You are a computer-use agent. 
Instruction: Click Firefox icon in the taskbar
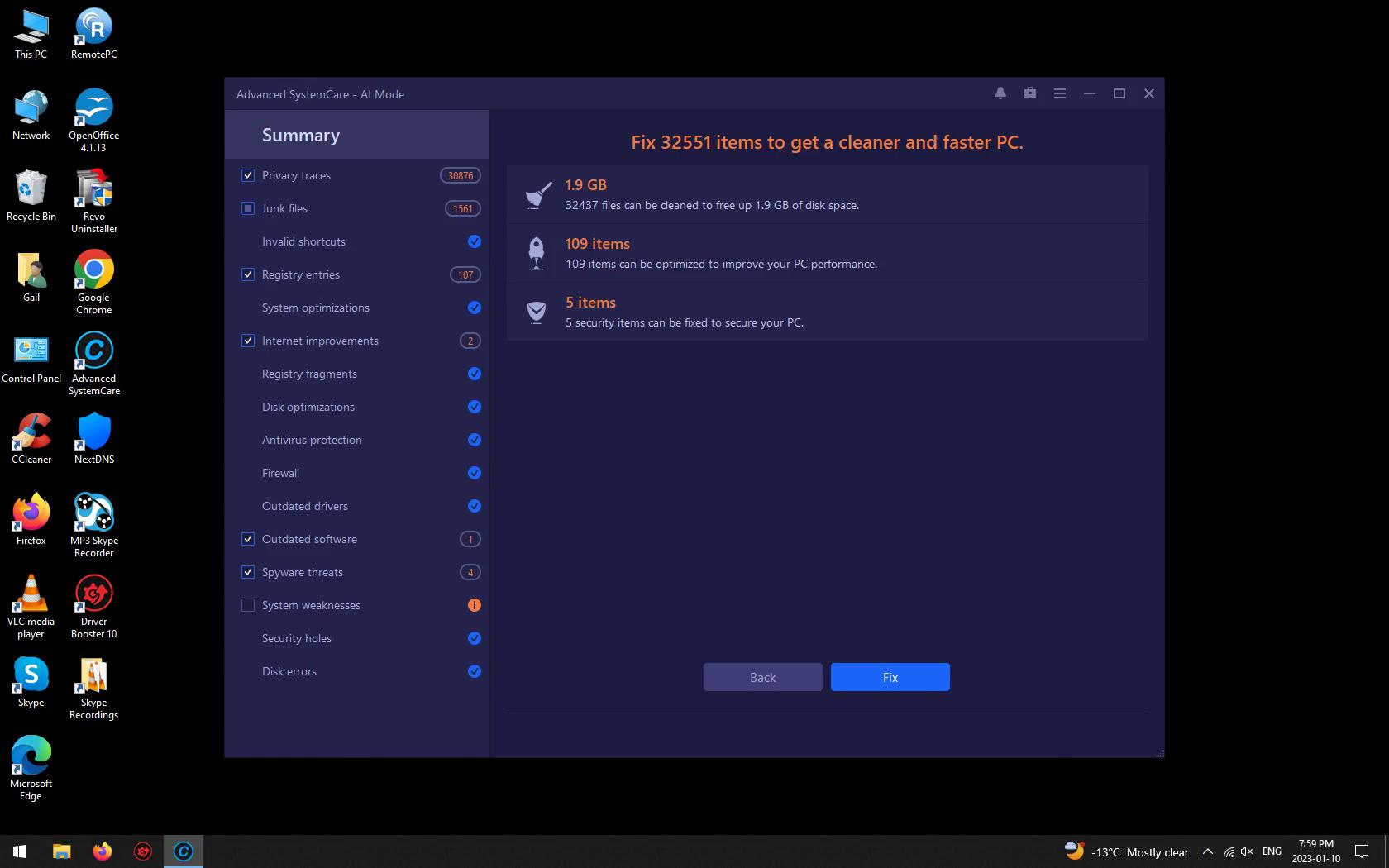click(x=102, y=851)
